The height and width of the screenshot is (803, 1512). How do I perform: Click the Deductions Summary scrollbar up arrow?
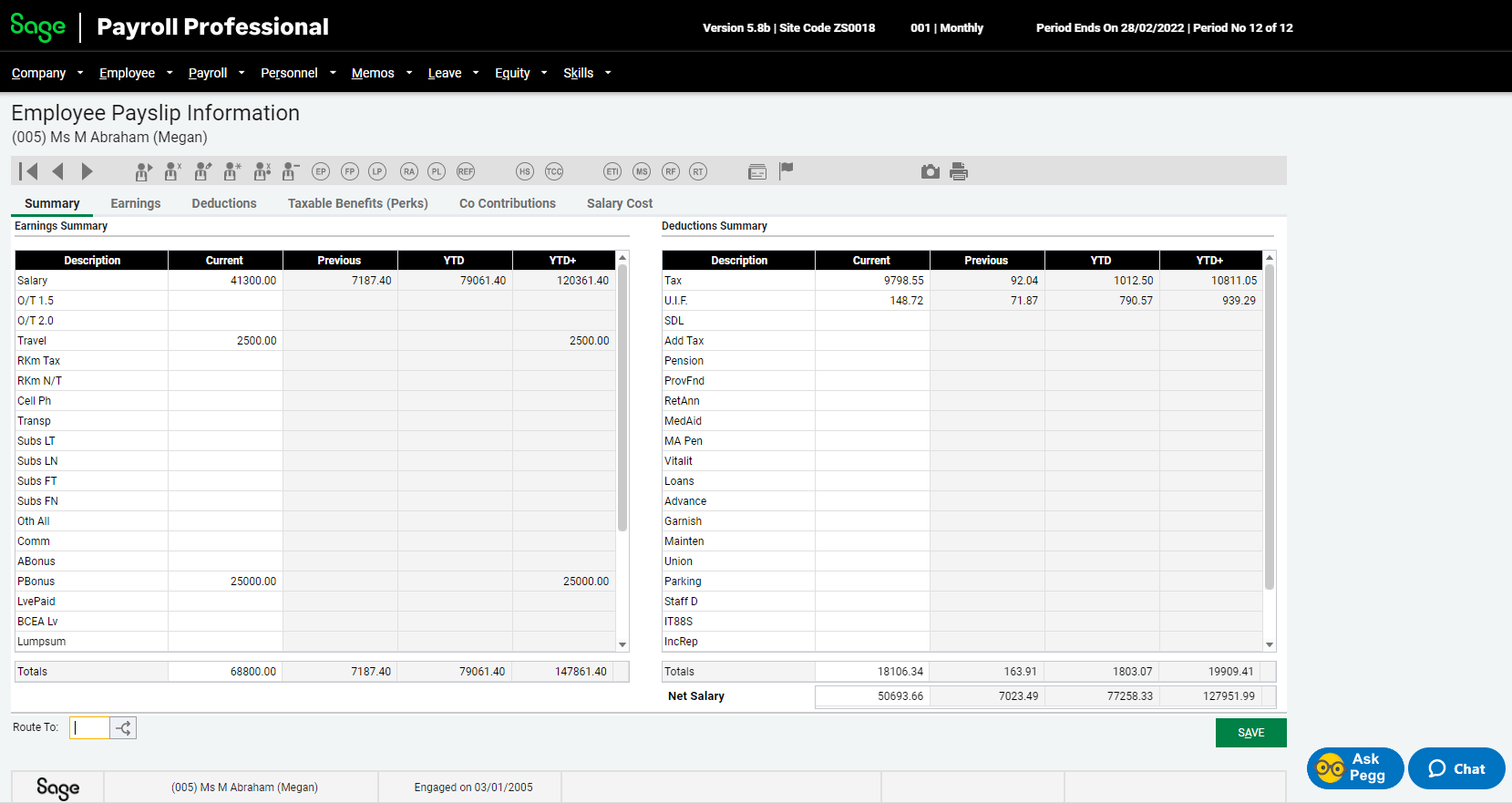click(1270, 258)
